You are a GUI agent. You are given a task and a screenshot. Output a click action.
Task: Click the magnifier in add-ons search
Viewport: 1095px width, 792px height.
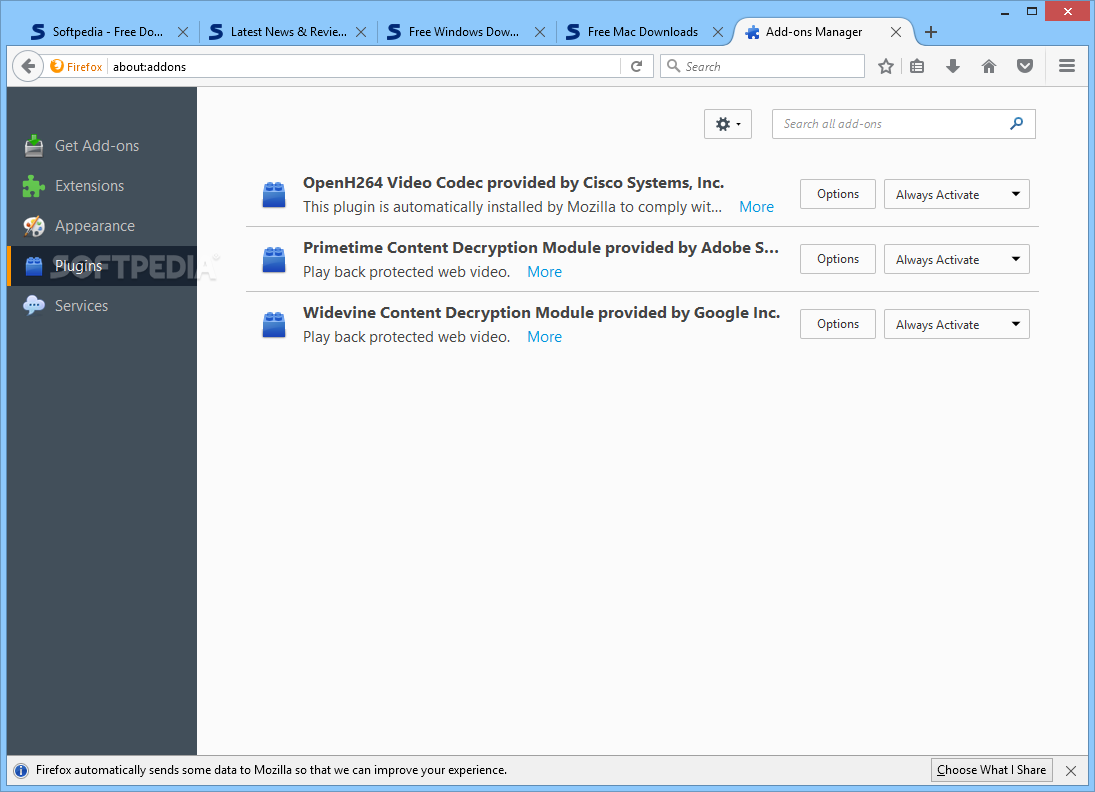tap(1016, 124)
